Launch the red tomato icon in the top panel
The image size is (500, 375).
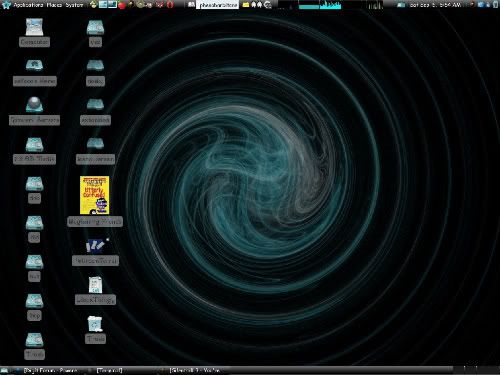(x=122, y=5)
